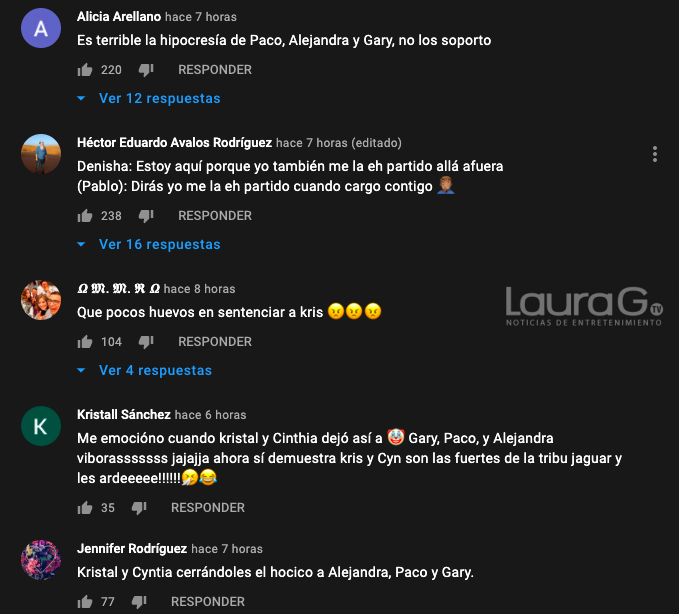Open Kristall Sánchez's green K avatar
The height and width of the screenshot is (614, 679).
tap(41, 426)
